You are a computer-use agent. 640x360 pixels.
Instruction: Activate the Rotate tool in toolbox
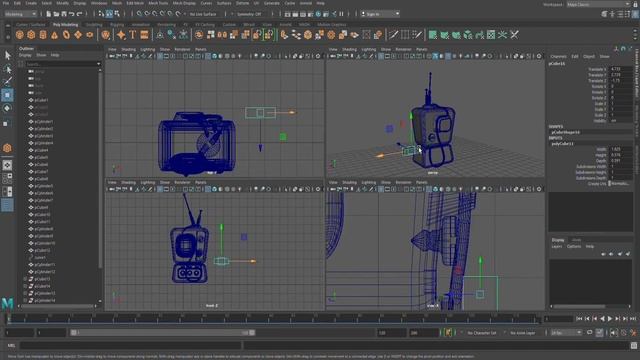(7, 109)
